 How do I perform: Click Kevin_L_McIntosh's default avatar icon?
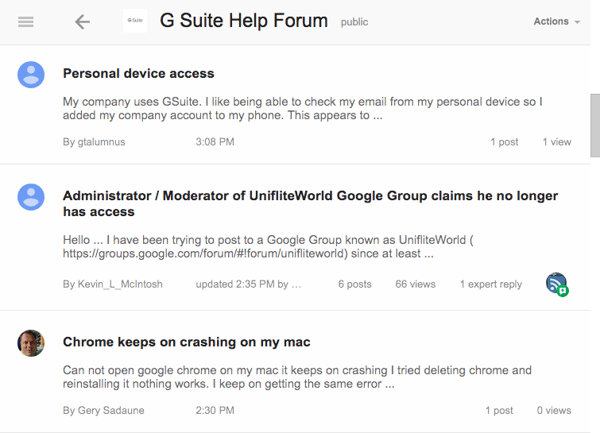tap(31, 197)
